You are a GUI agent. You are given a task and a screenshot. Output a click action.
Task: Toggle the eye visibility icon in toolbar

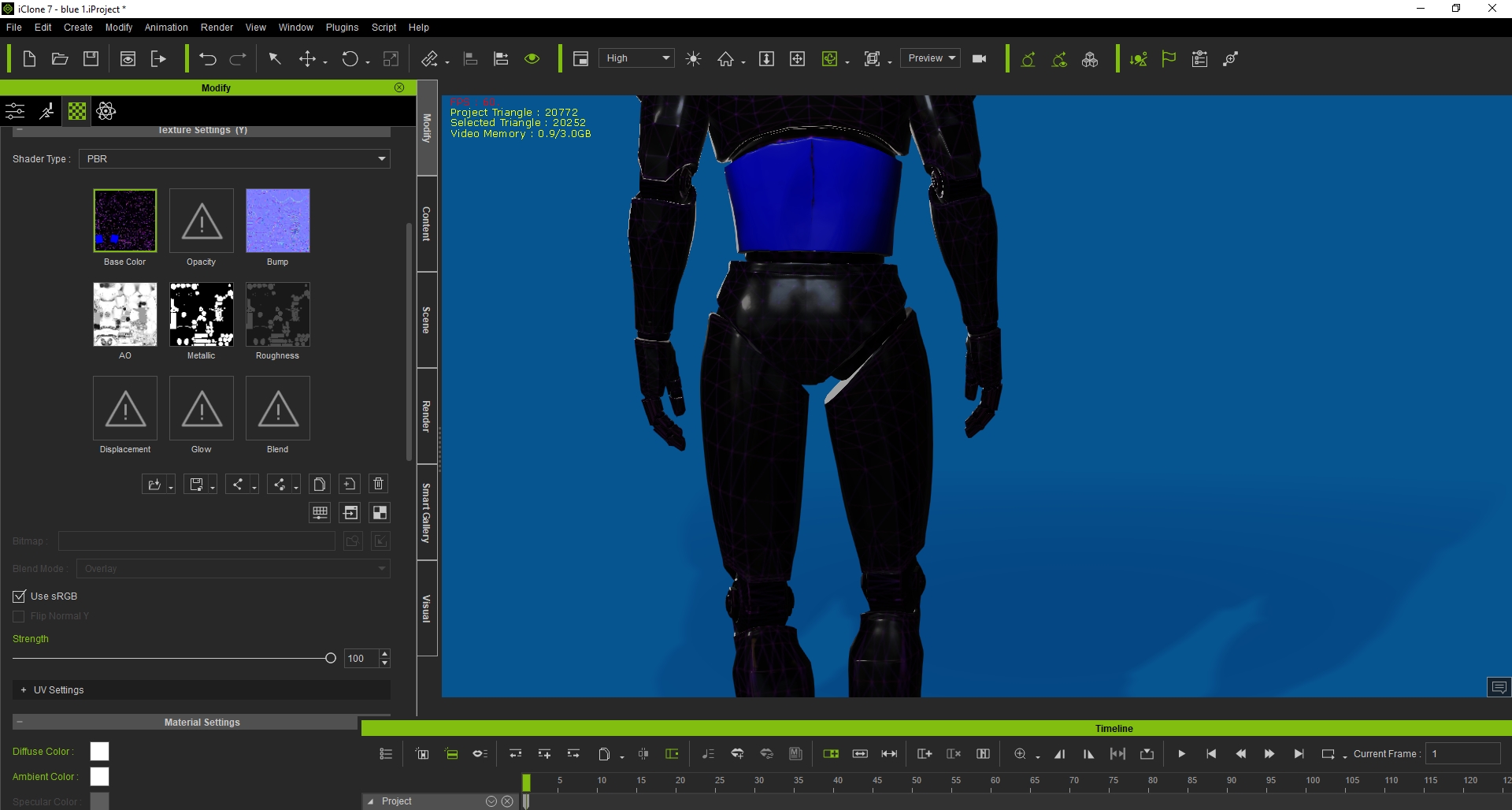[532, 59]
